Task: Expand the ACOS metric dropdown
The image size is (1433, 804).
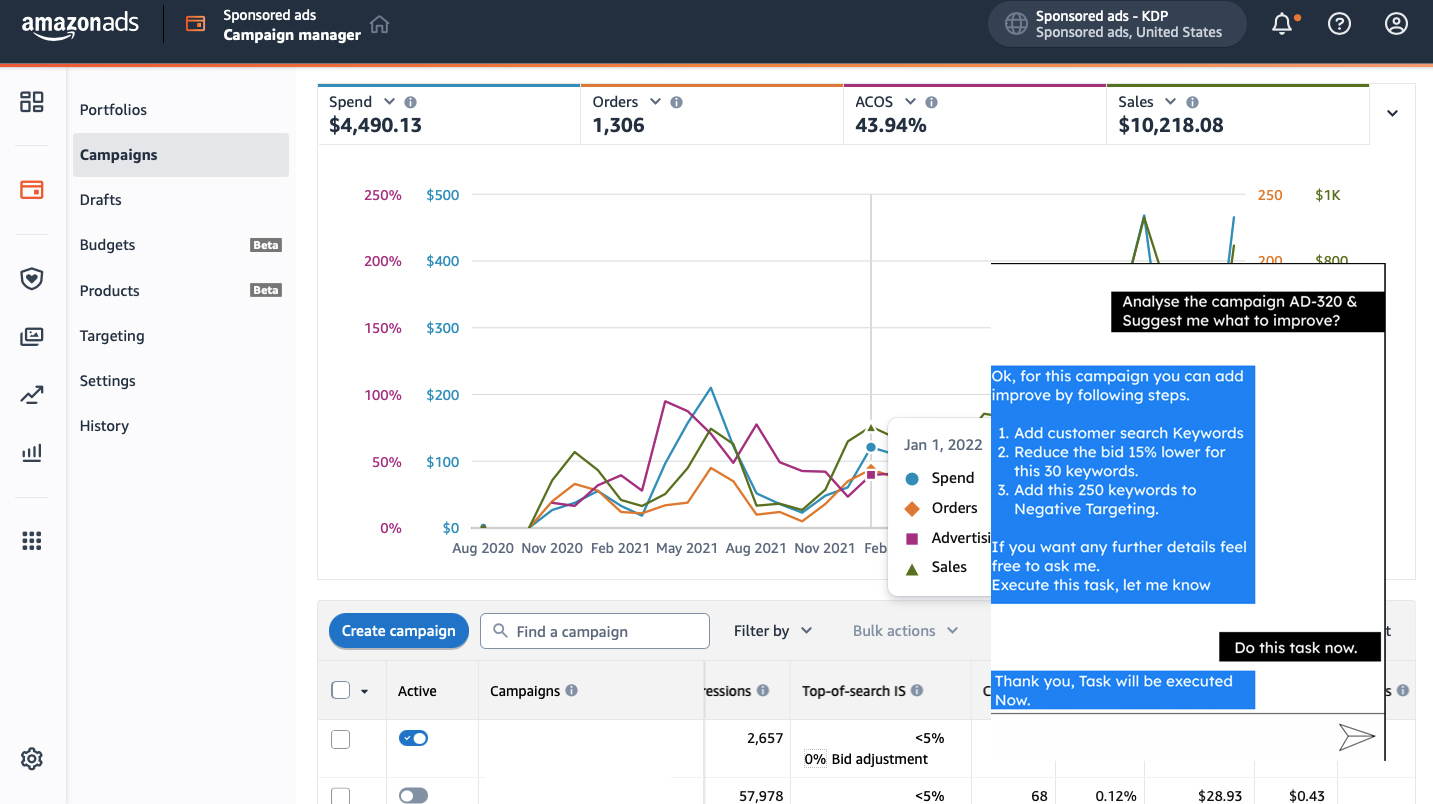Action: coord(910,102)
